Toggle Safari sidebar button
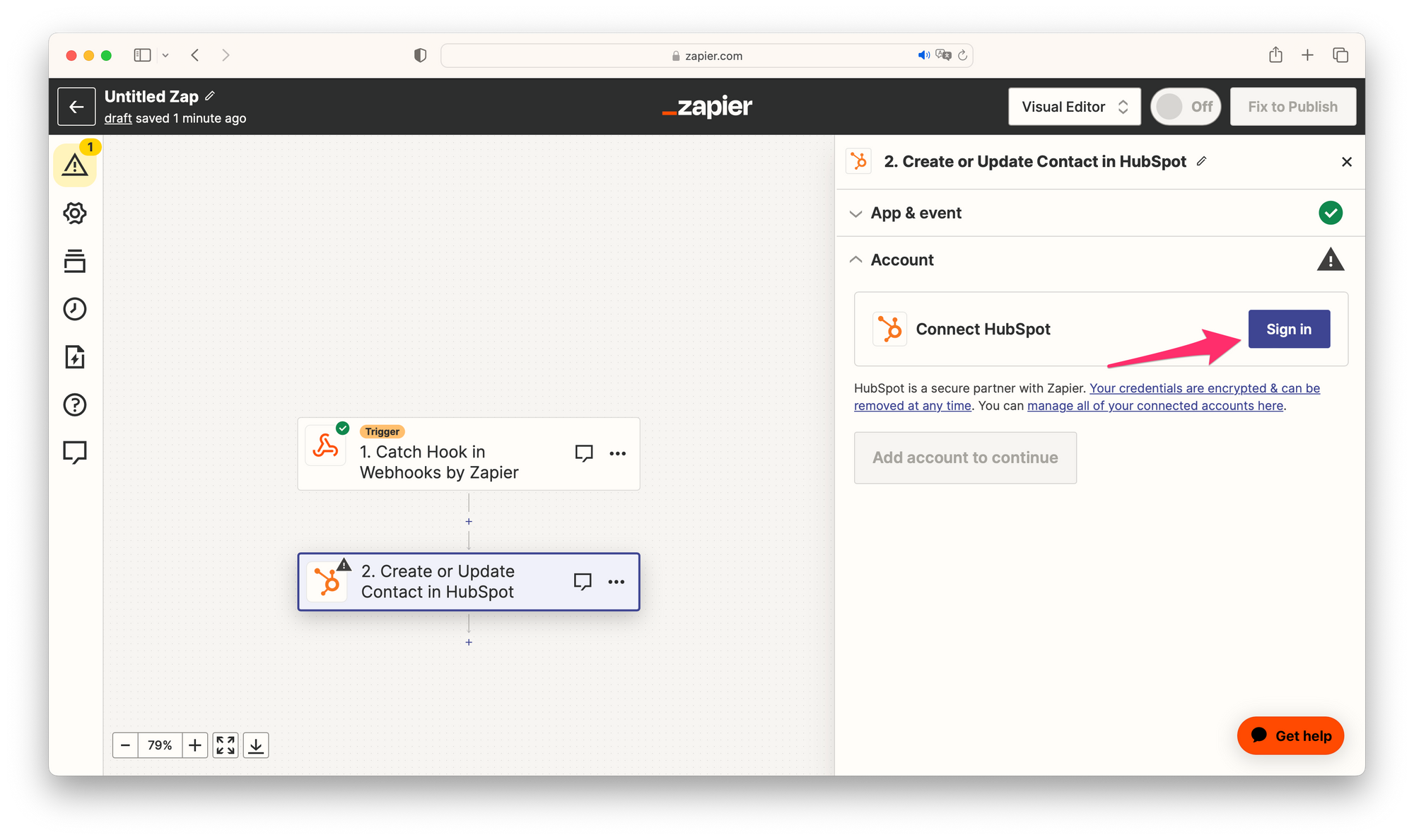1414x840 pixels. [143, 55]
